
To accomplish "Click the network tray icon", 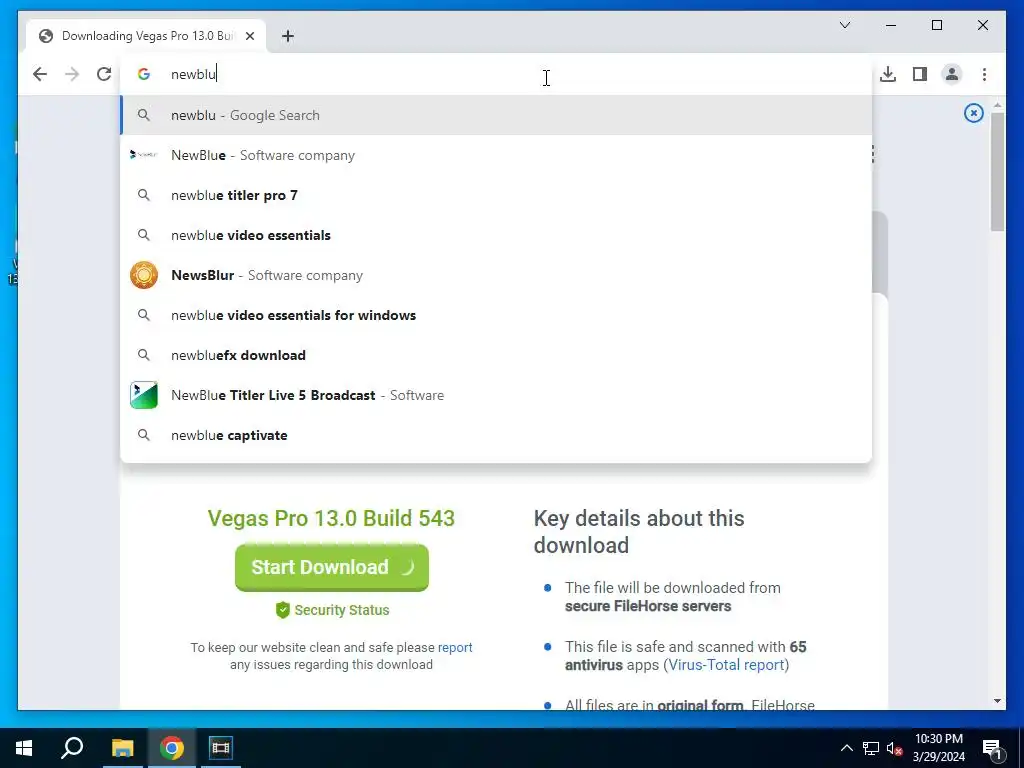I will (871, 748).
